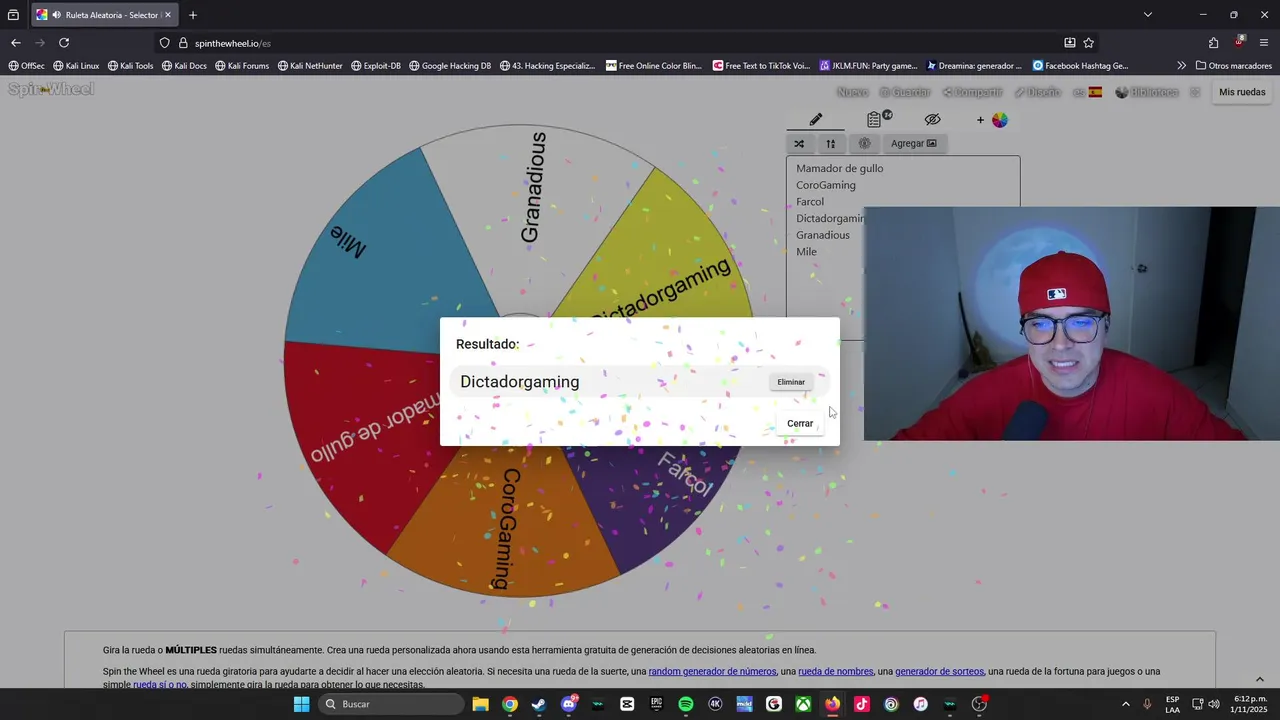The image size is (1280, 720).
Task: Open the OffSec bookmark
Action: [27, 66]
